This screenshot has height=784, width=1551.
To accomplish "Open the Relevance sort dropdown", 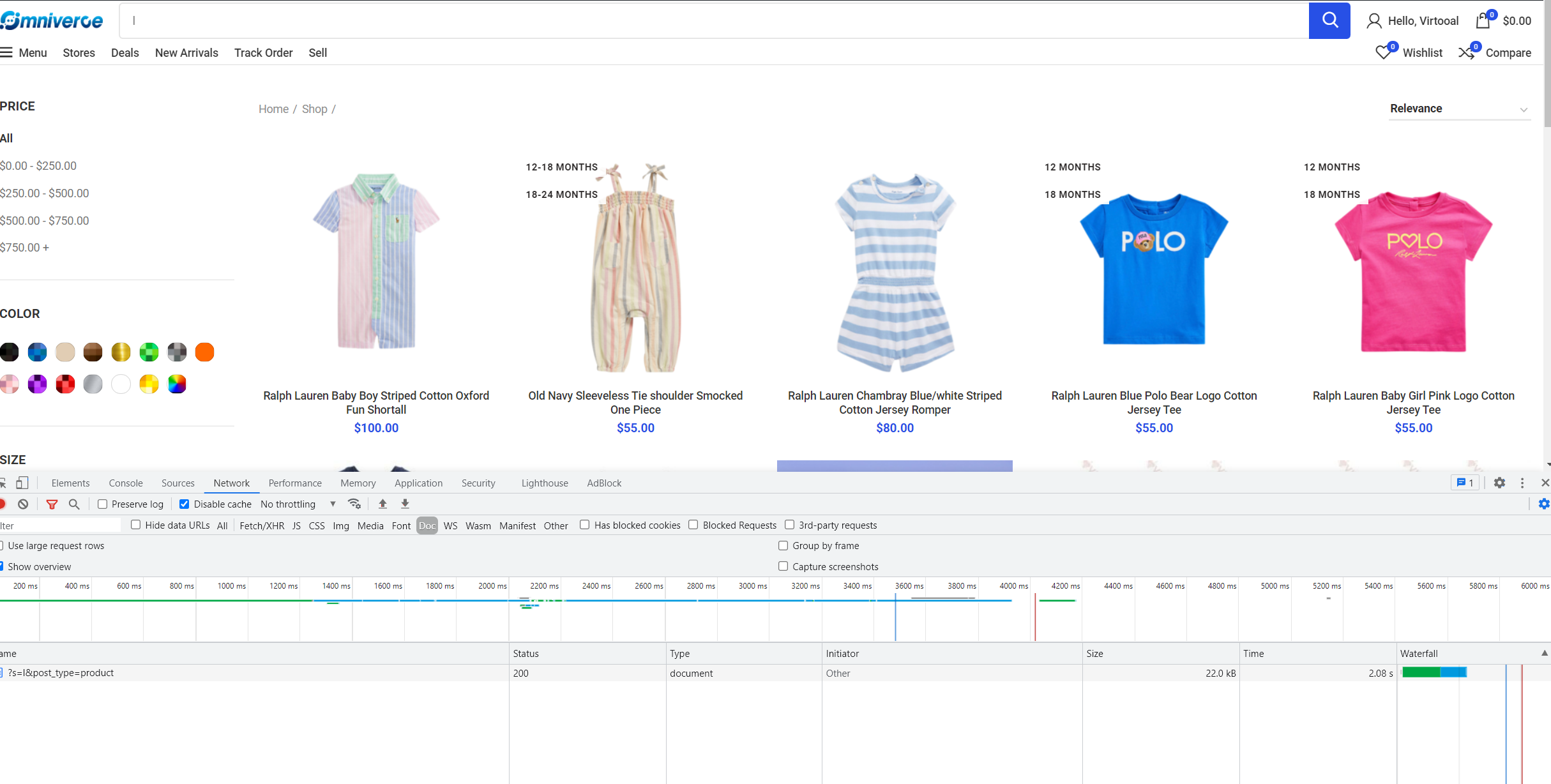I will coord(1458,109).
